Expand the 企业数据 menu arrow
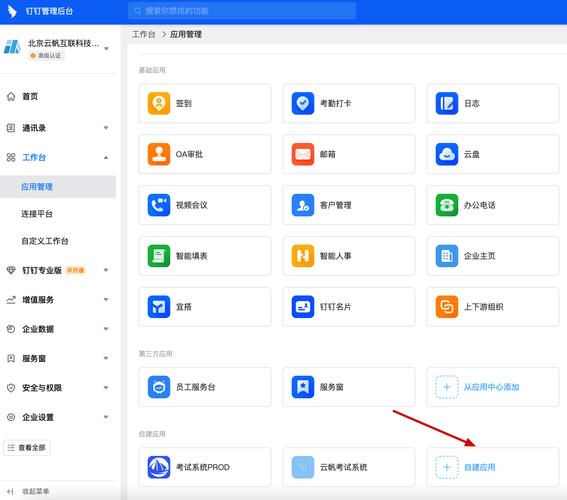The height and width of the screenshot is (500, 567). click(106, 329)
